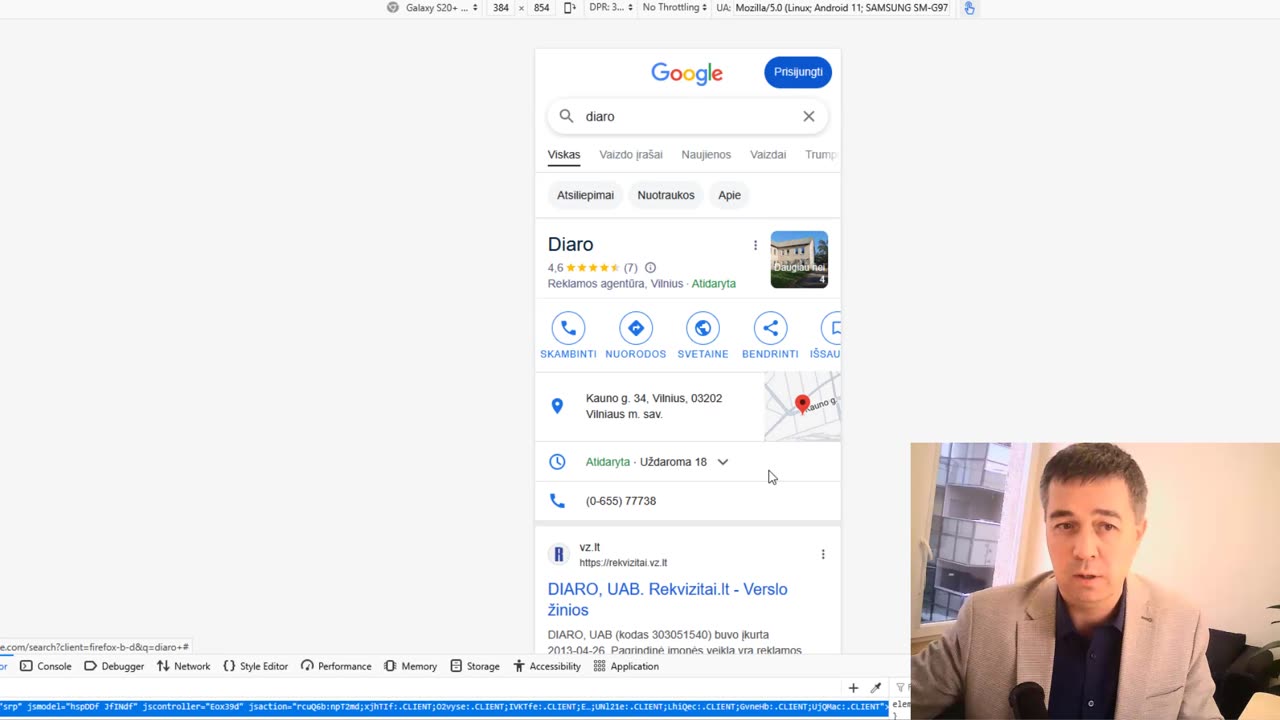Click the location pin icon by address
This screenshot has width=1280, height=720.
(x=557, y=406)
